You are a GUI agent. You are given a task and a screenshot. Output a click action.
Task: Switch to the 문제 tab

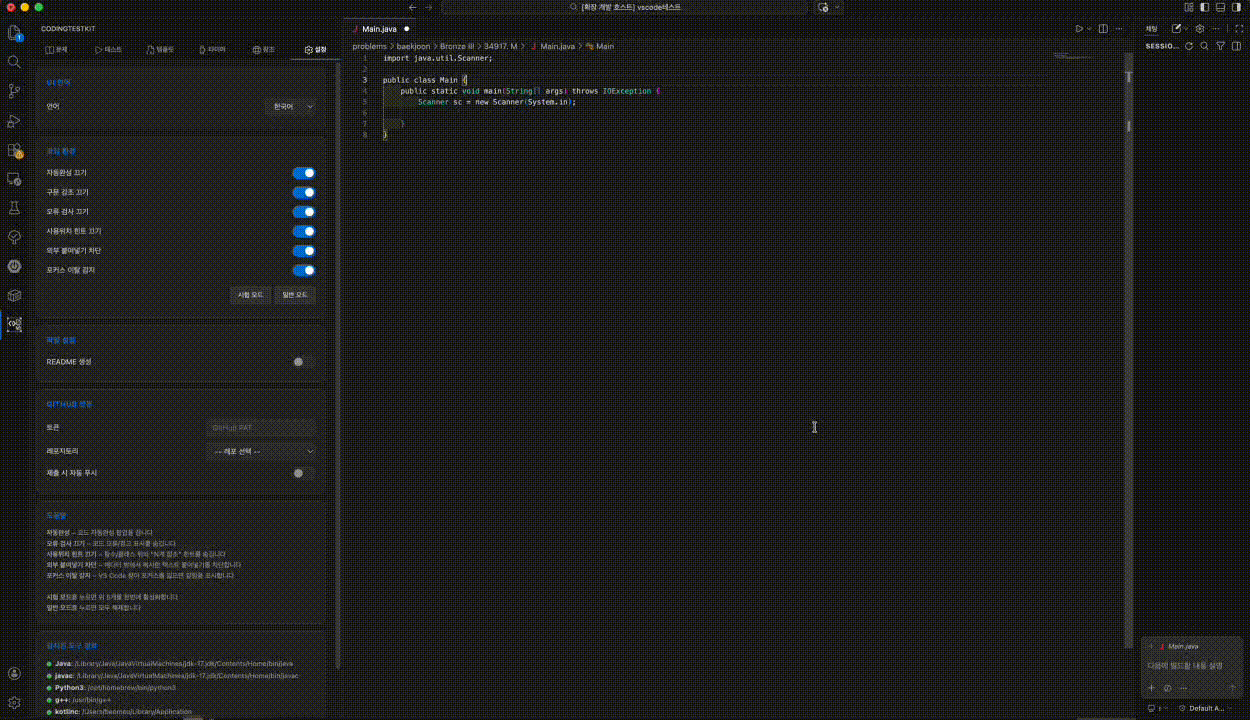click(x=56, y=49)
